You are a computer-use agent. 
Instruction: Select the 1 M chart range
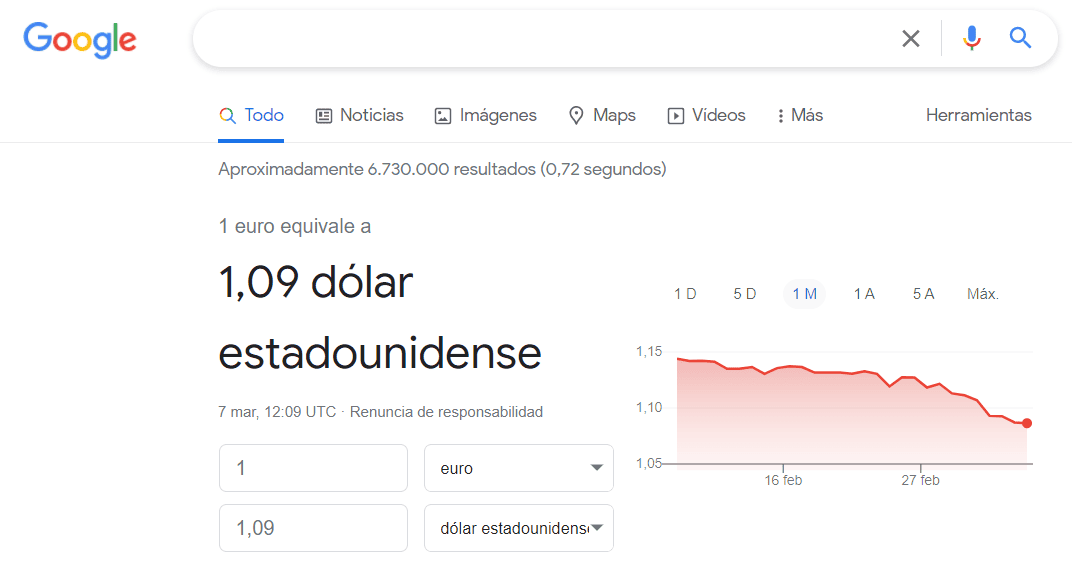click(805, 294)
